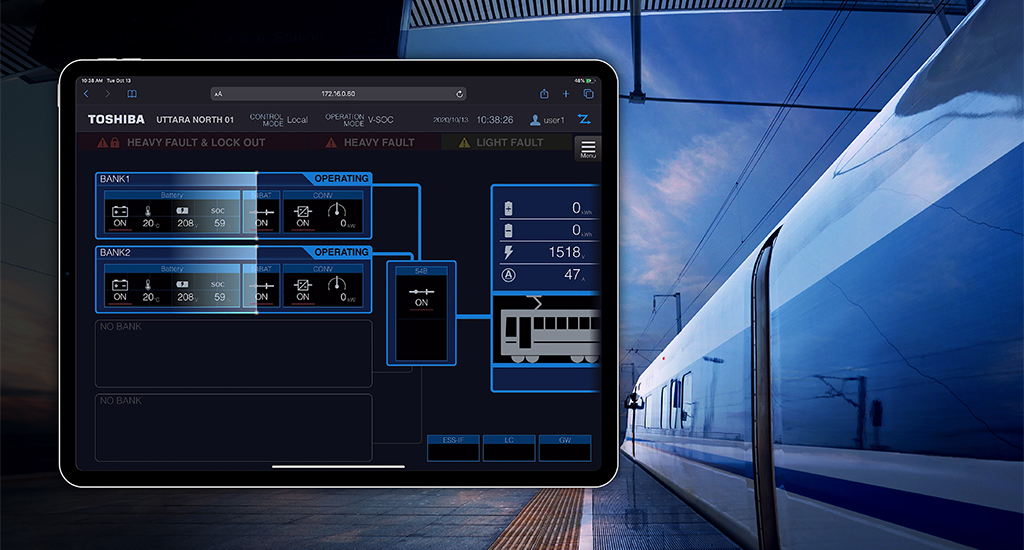
Task: Click BANK1 power gauge icon
Action: pyautogui.click(x=336, y=210)
